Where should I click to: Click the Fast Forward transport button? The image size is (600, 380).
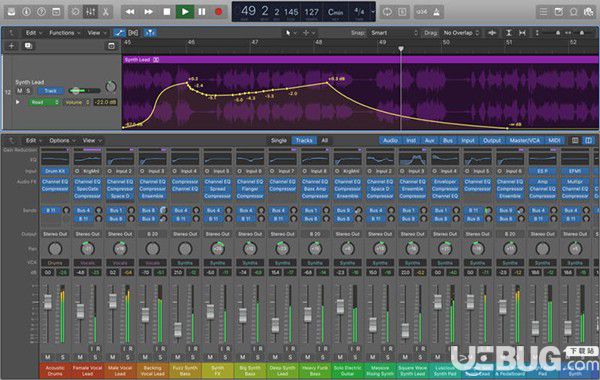point(148,12)
